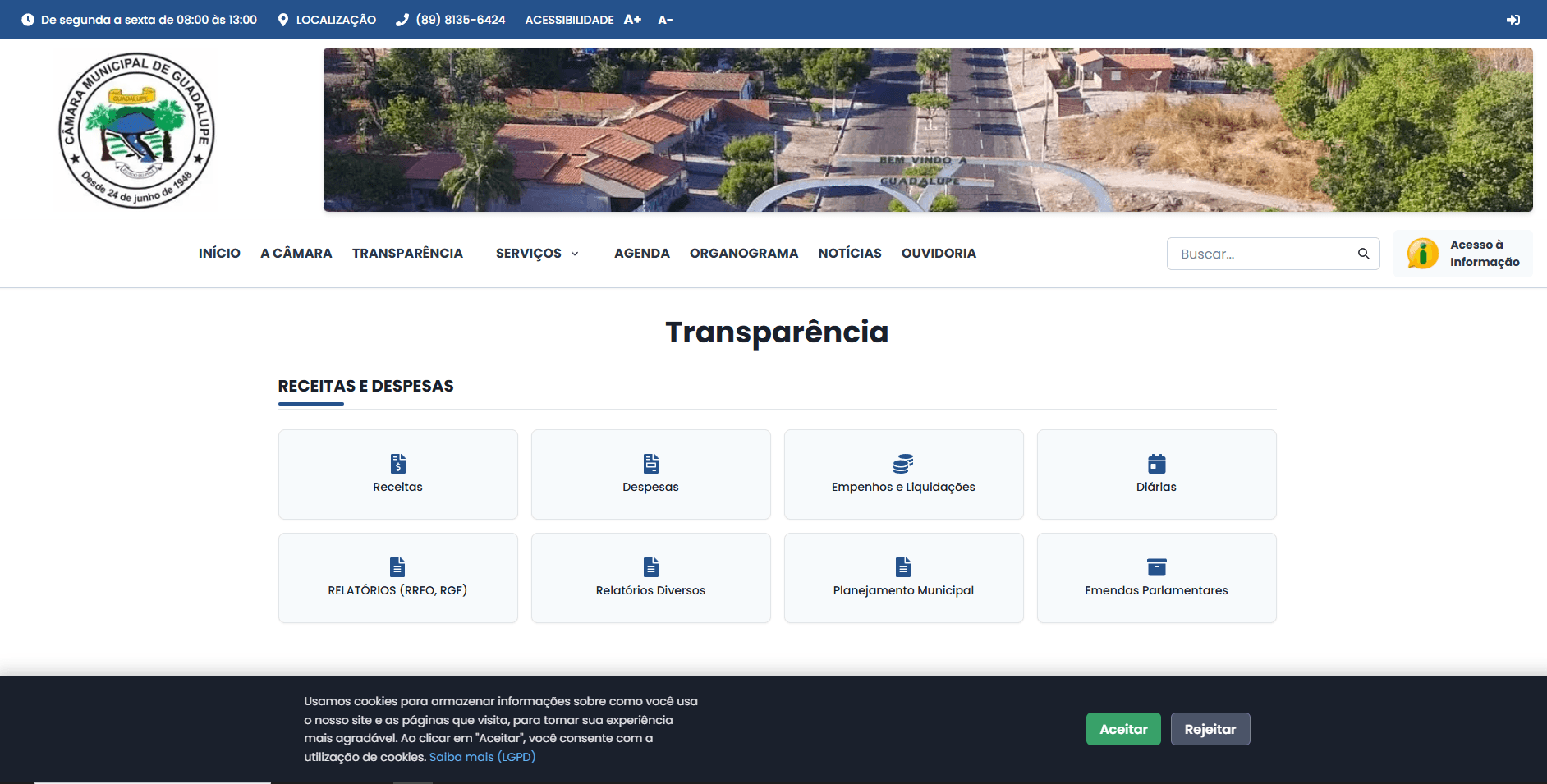Increase font size with A+
Screen dimensions: 1547x784
pos(632,20)
